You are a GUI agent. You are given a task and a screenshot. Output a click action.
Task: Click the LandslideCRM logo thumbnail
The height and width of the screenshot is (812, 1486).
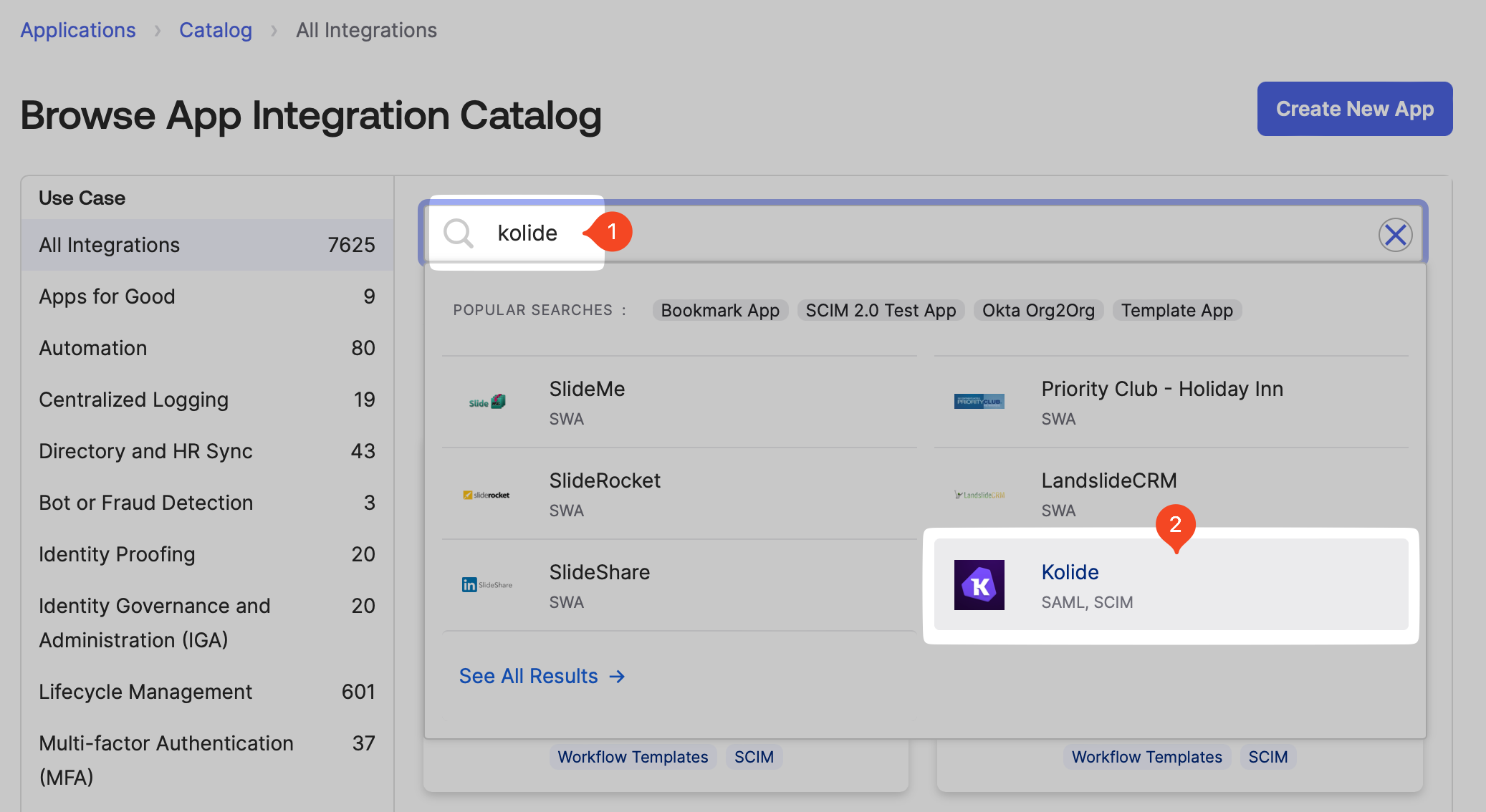[x=979, y=494]
